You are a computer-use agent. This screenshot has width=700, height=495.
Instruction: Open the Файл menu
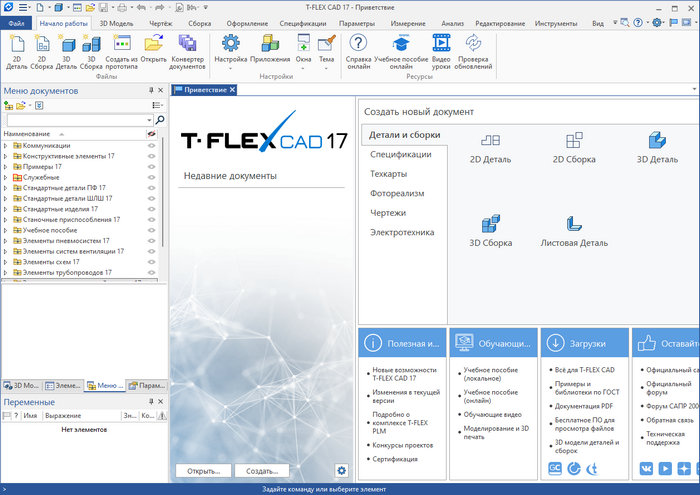point(16,23)
